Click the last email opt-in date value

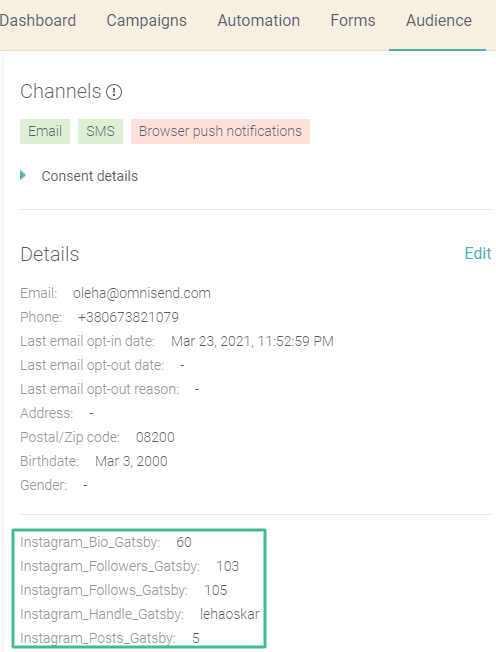pyautogui.click(x=252, y=341)
